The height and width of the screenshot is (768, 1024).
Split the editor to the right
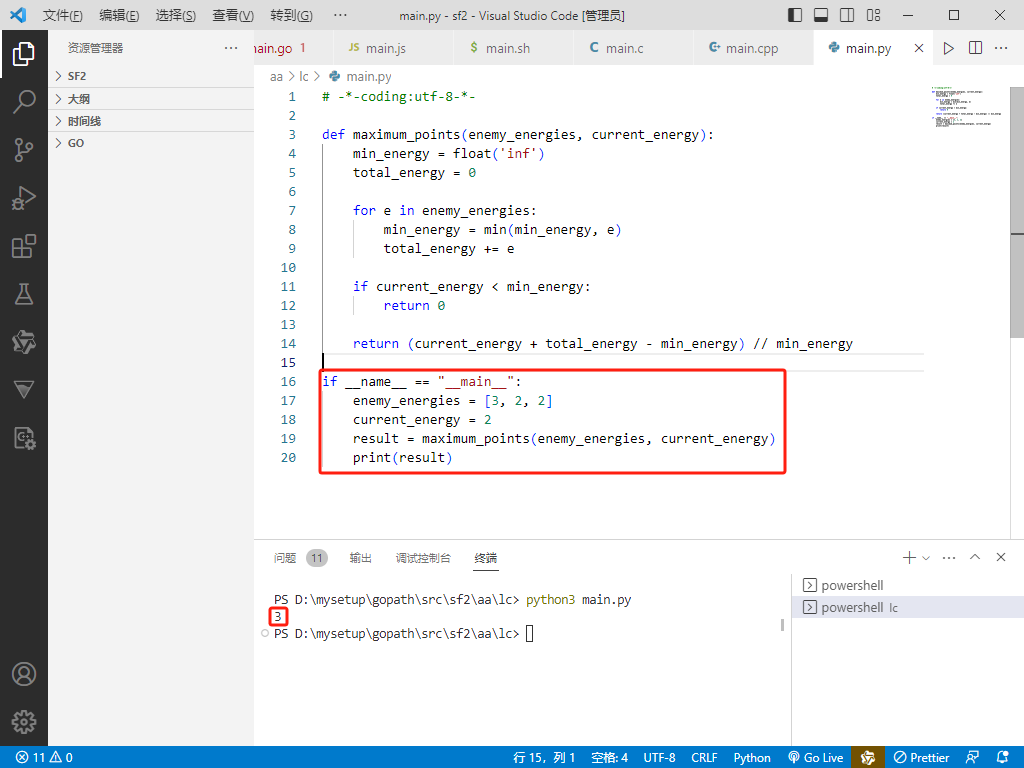975,48
